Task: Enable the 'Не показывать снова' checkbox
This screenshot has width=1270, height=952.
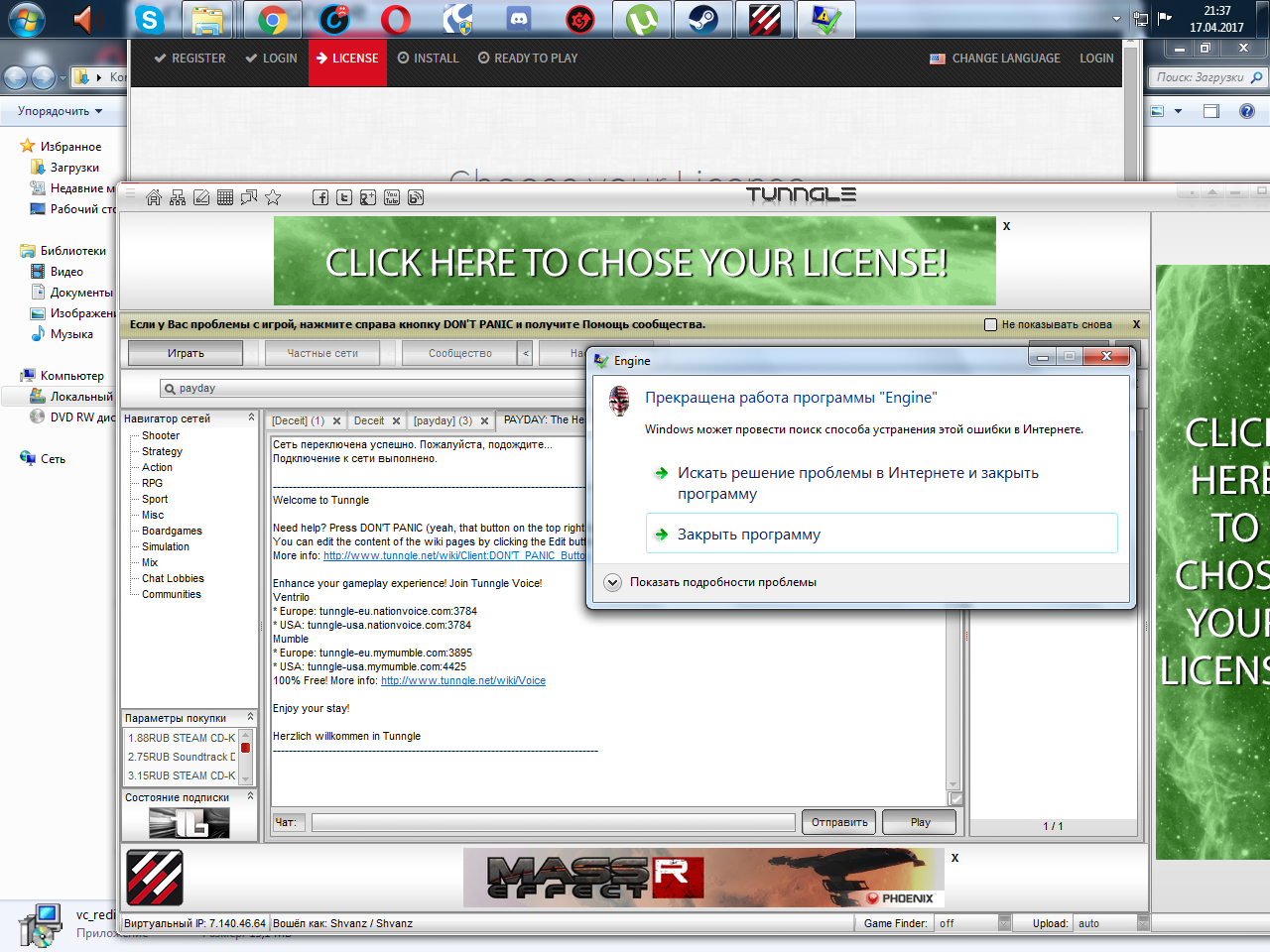Action: click(x=990, y=324)
